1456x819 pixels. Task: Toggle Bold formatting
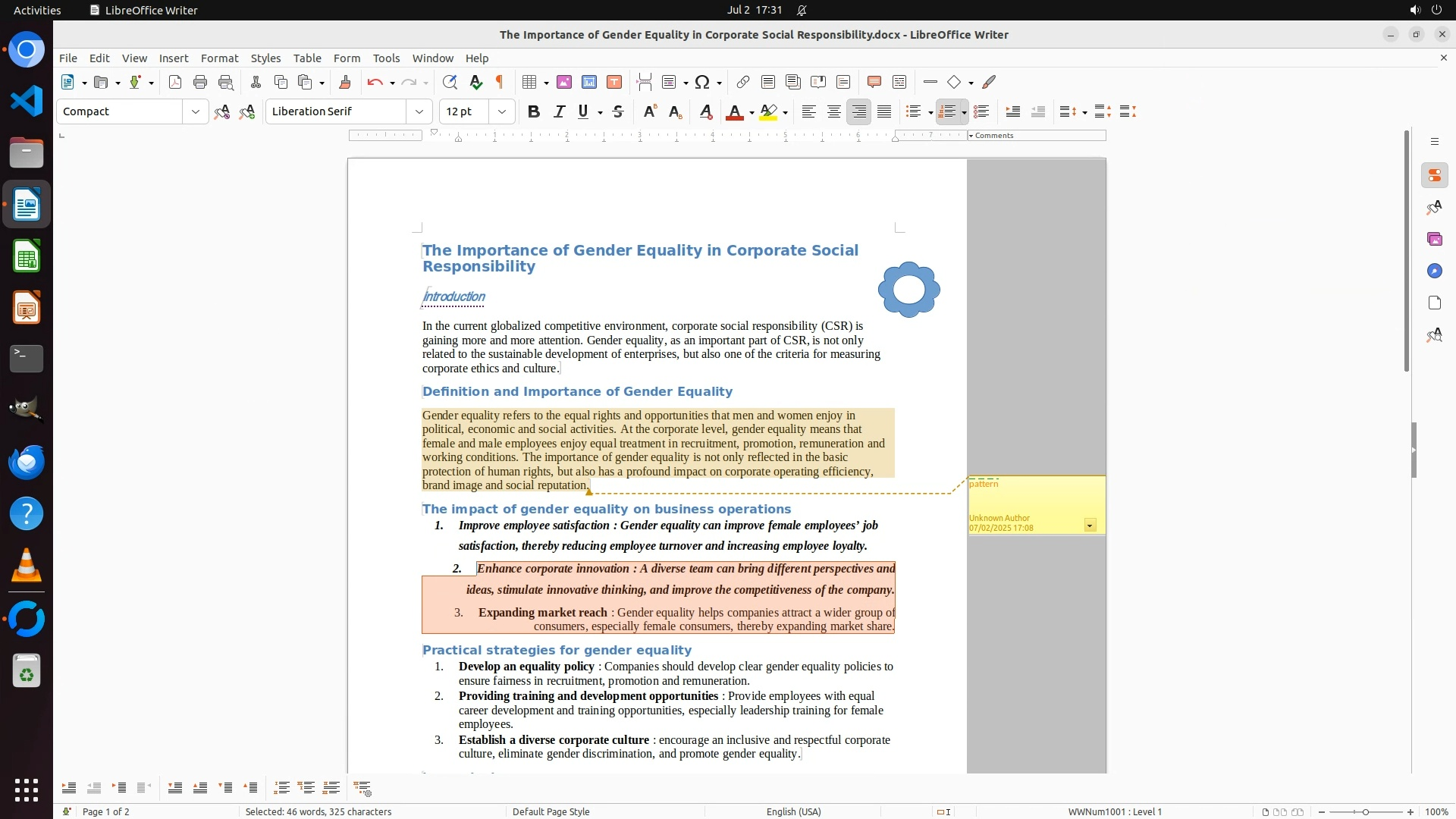click(534, 111)
